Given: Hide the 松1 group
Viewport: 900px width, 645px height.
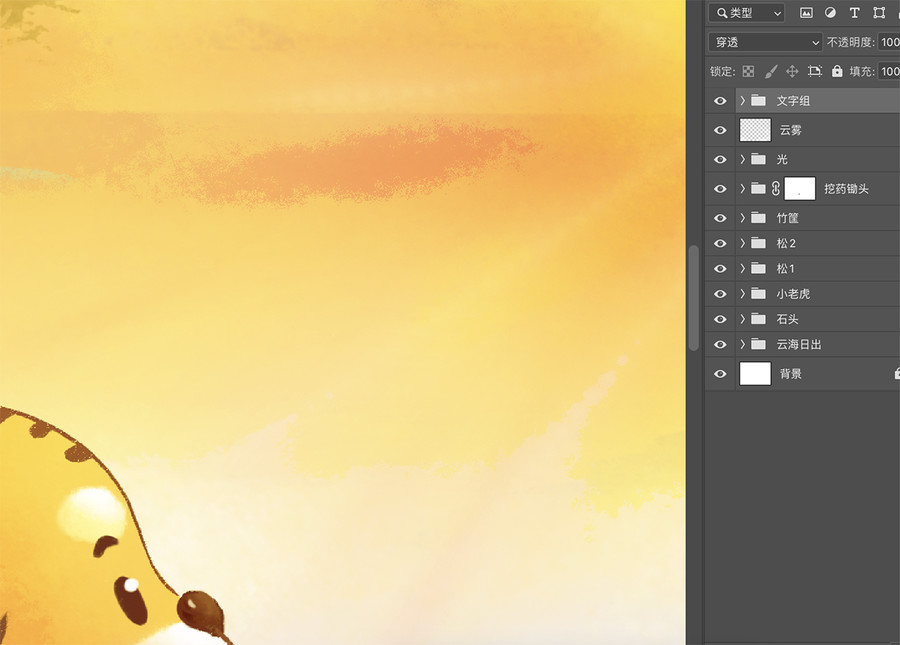Looking at the screenshot, I should point(720,269).
